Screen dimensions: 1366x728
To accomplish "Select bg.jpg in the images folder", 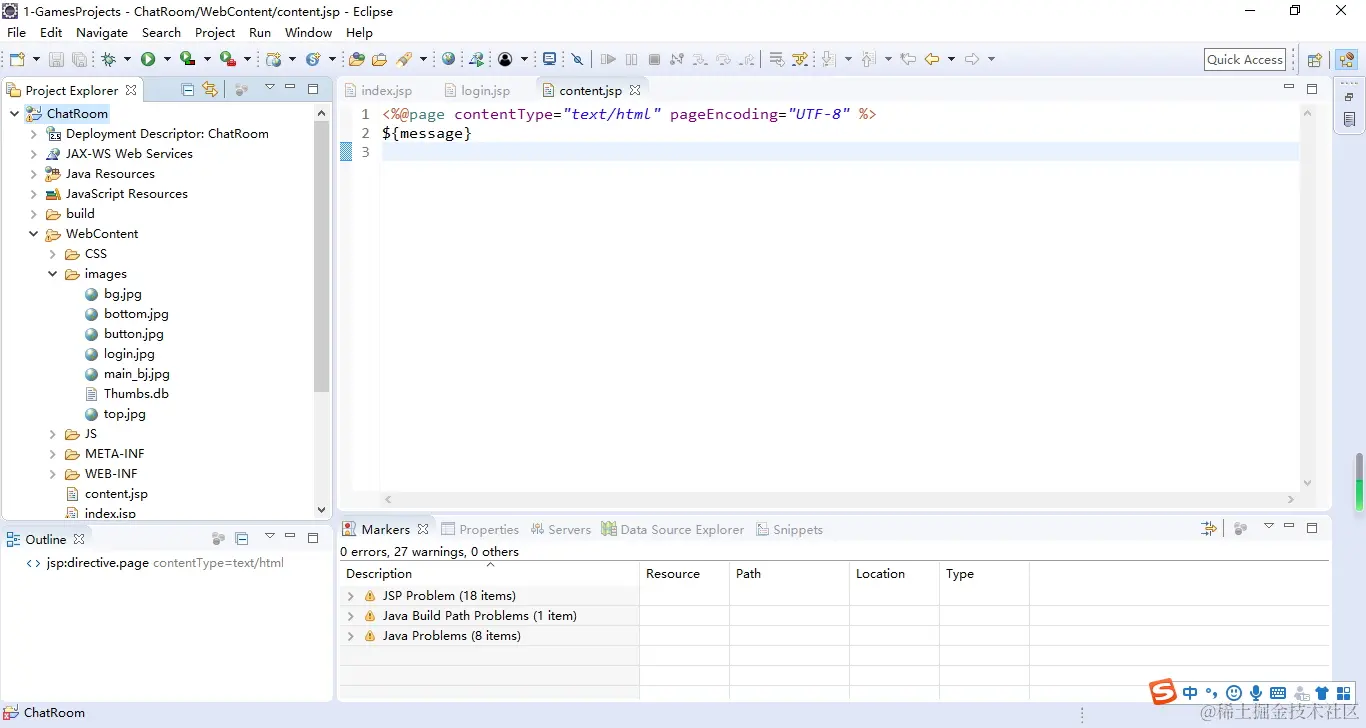I will coord(122,294).
